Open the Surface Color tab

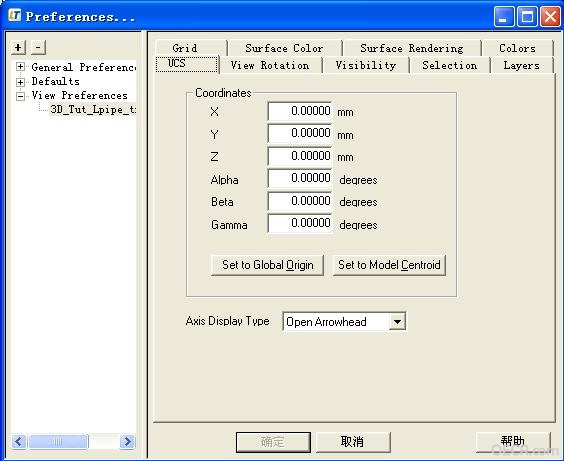pos(285,48)
